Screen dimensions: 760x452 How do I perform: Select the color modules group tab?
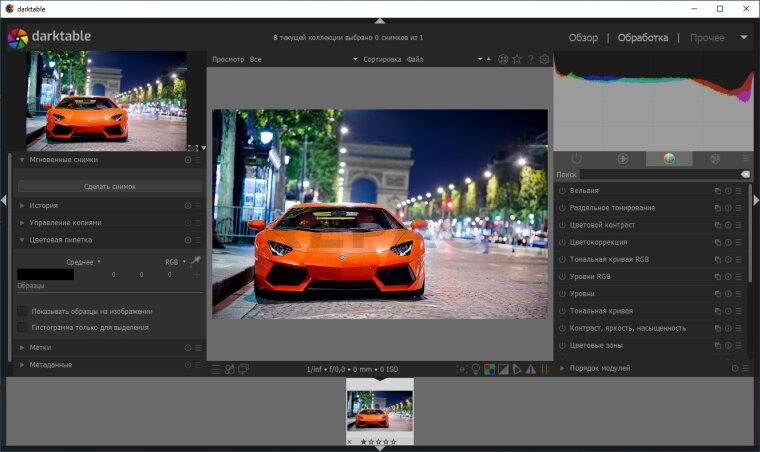pos(669,159)
